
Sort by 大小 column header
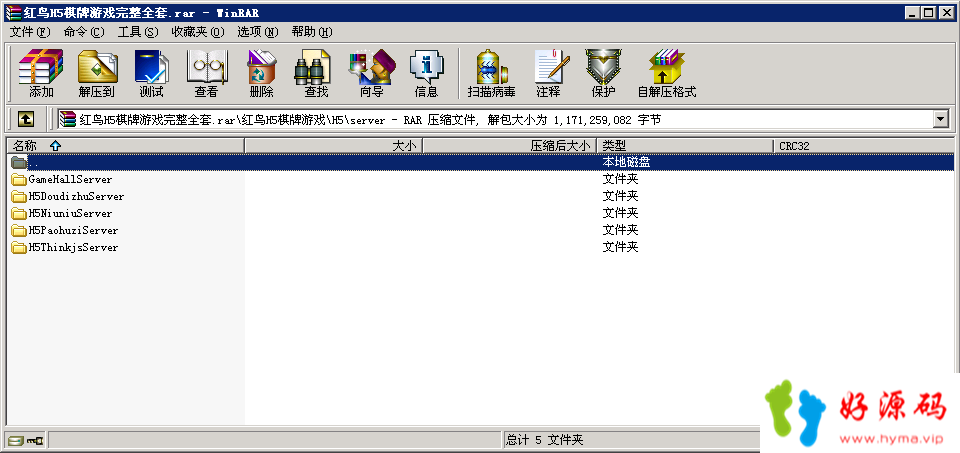click(334, 146)
